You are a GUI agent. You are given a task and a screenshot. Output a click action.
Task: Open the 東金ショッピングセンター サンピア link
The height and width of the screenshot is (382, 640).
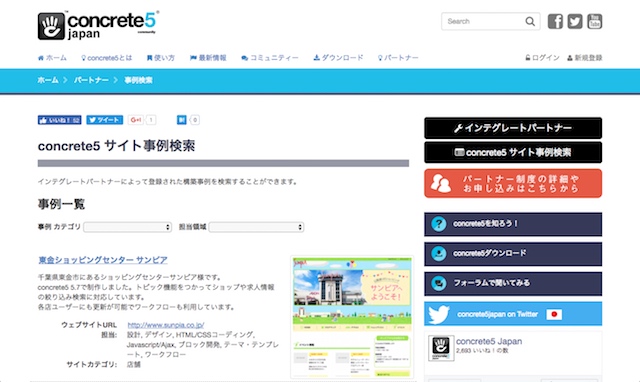point(103,260)
